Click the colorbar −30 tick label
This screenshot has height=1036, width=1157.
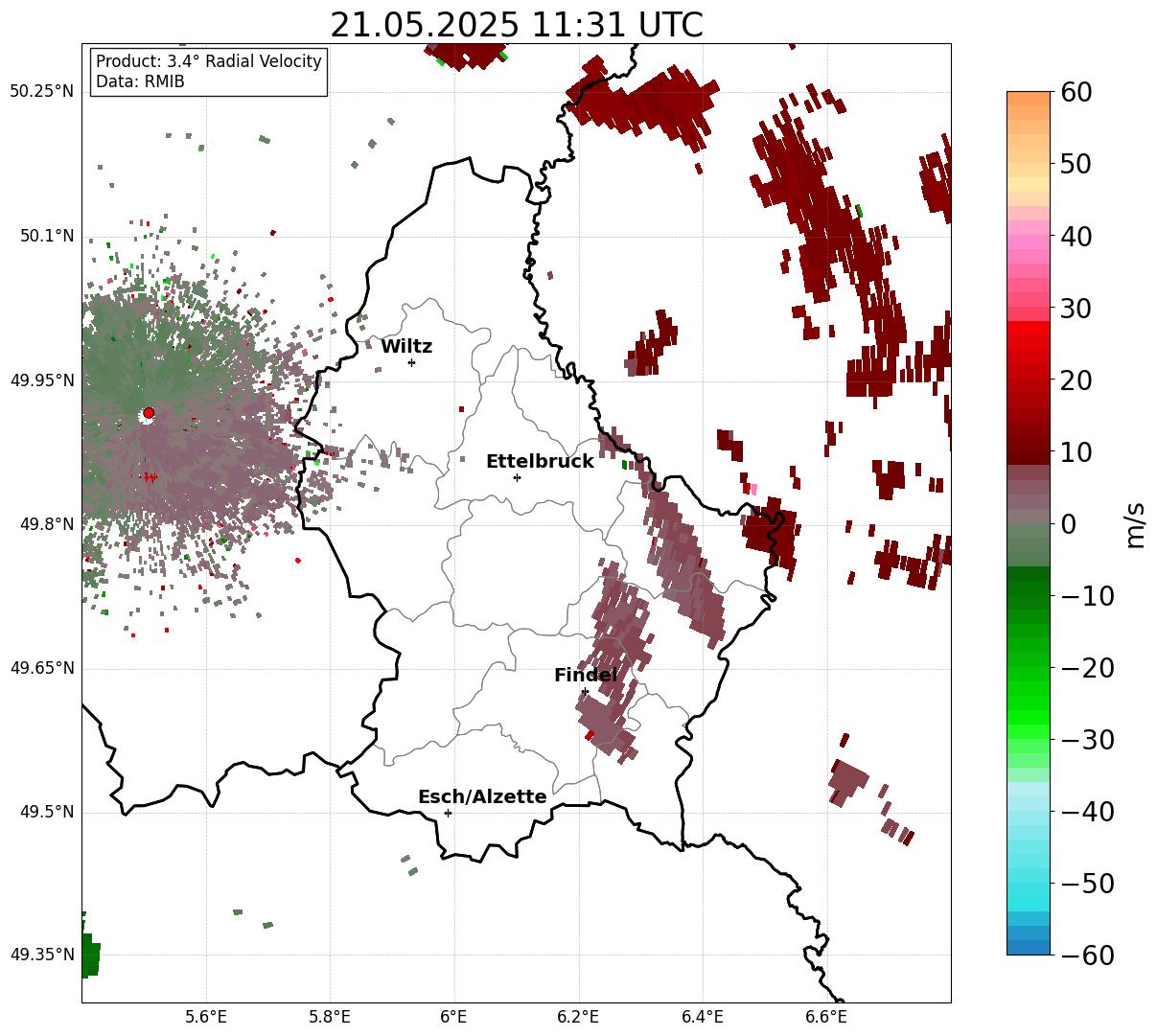pyautogui.click(x=1087, y=740)
